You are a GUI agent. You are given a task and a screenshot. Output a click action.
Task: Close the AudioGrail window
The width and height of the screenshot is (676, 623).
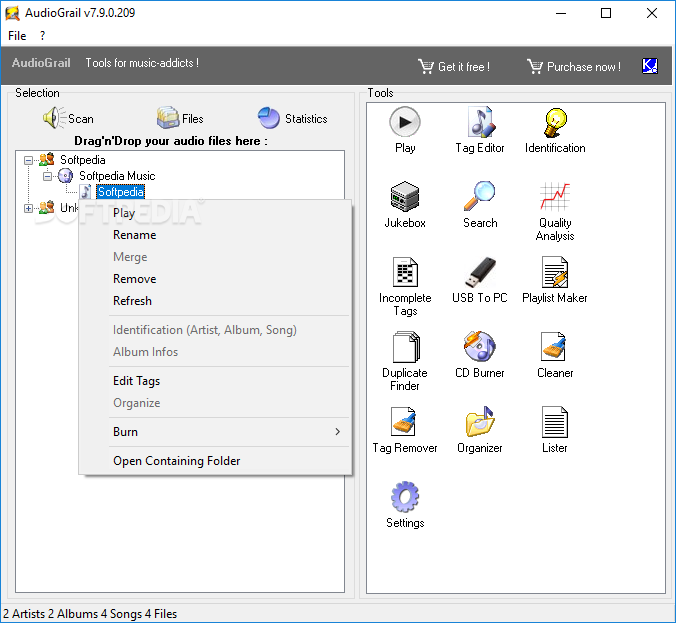652,13
